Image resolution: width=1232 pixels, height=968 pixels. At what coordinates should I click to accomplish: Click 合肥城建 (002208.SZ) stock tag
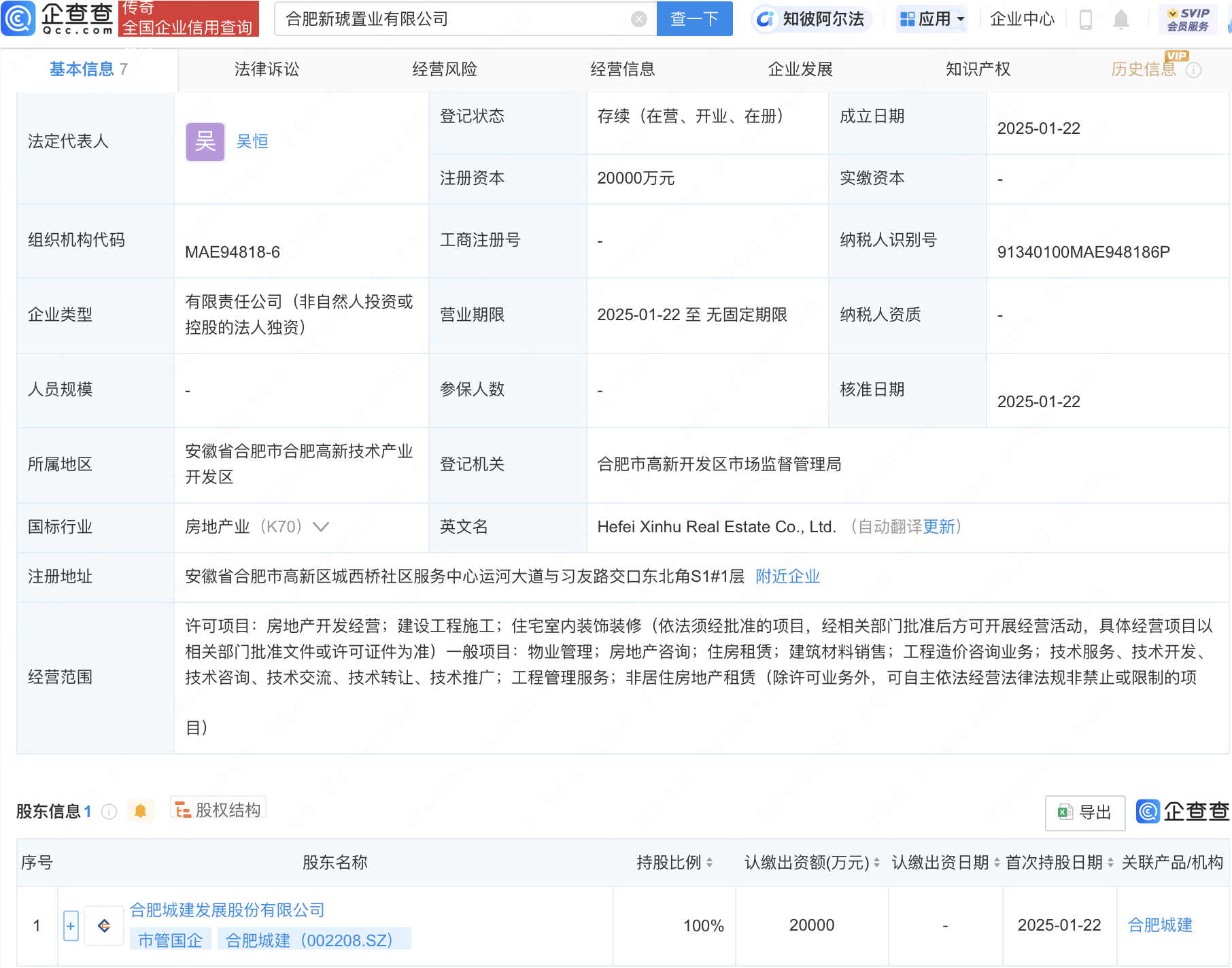(x=314, y=940)
